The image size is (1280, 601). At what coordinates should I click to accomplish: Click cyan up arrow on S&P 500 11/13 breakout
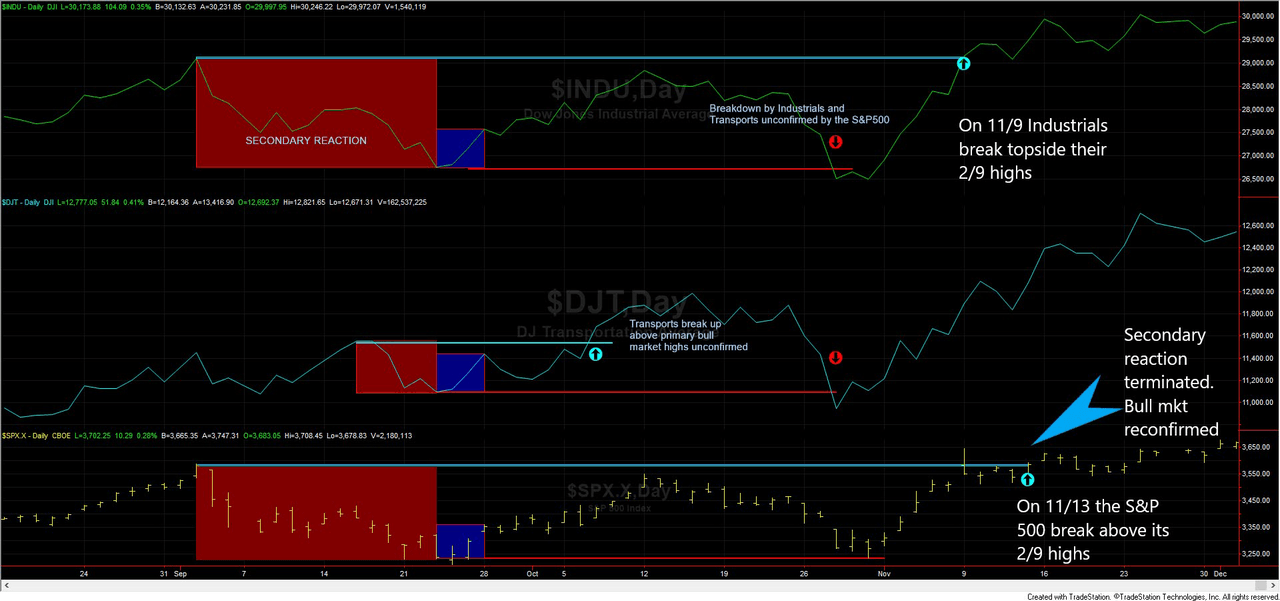pos(1028,479)
